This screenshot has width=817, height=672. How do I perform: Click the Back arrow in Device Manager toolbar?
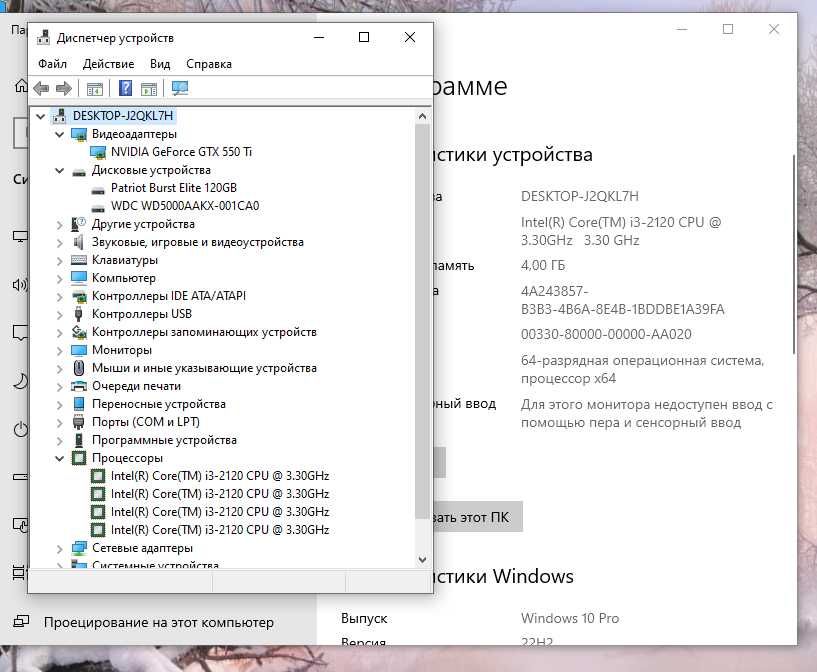point(41,89)
